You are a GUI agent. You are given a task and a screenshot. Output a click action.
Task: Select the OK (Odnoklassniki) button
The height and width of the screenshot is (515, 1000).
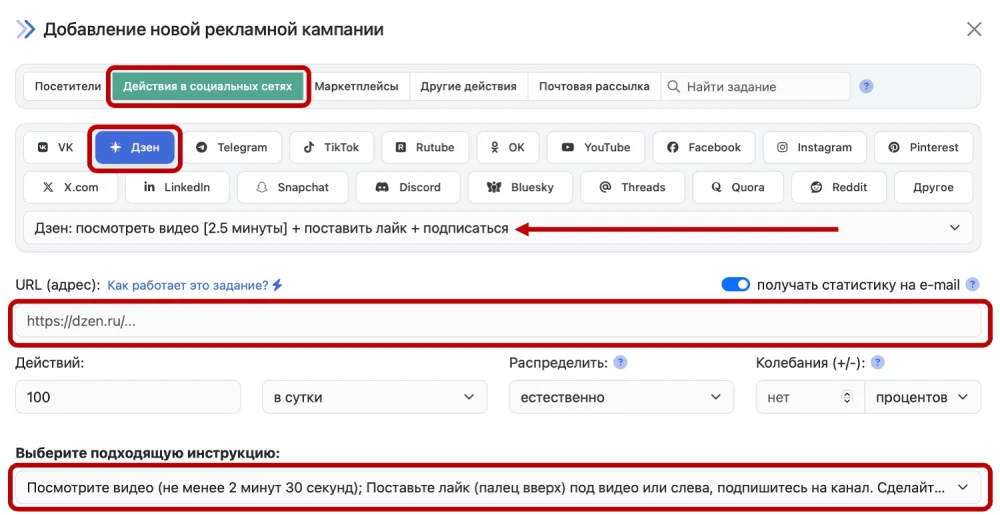click(x=508, y=147)
